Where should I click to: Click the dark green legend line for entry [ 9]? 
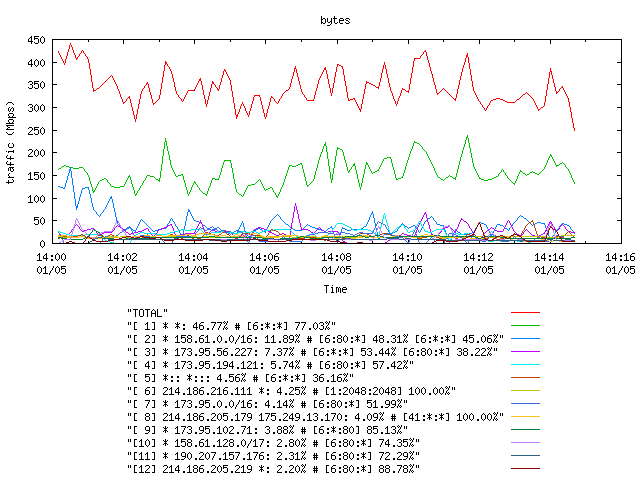[525, 430]
